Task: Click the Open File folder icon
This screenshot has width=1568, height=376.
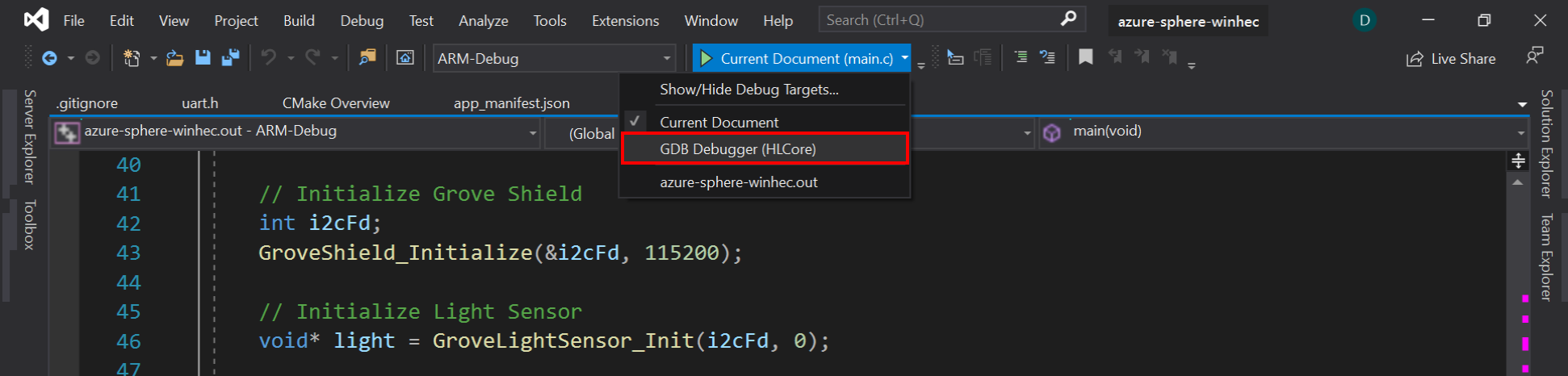Action: tap(174, 58)
